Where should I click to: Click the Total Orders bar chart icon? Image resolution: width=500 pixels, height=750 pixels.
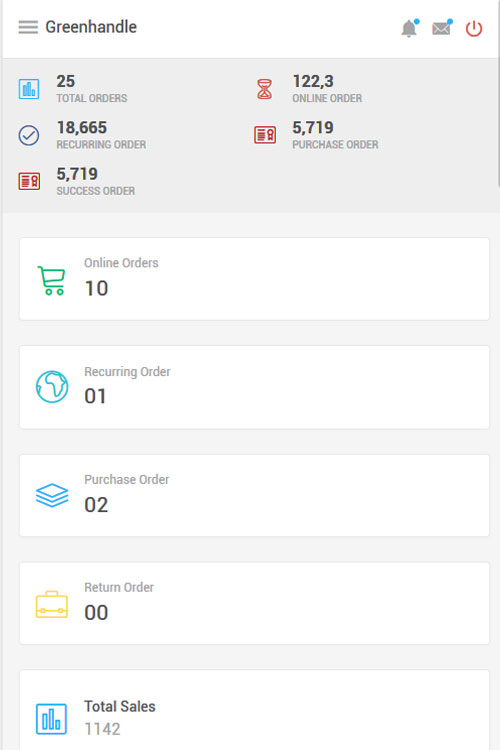click(29, 89)
